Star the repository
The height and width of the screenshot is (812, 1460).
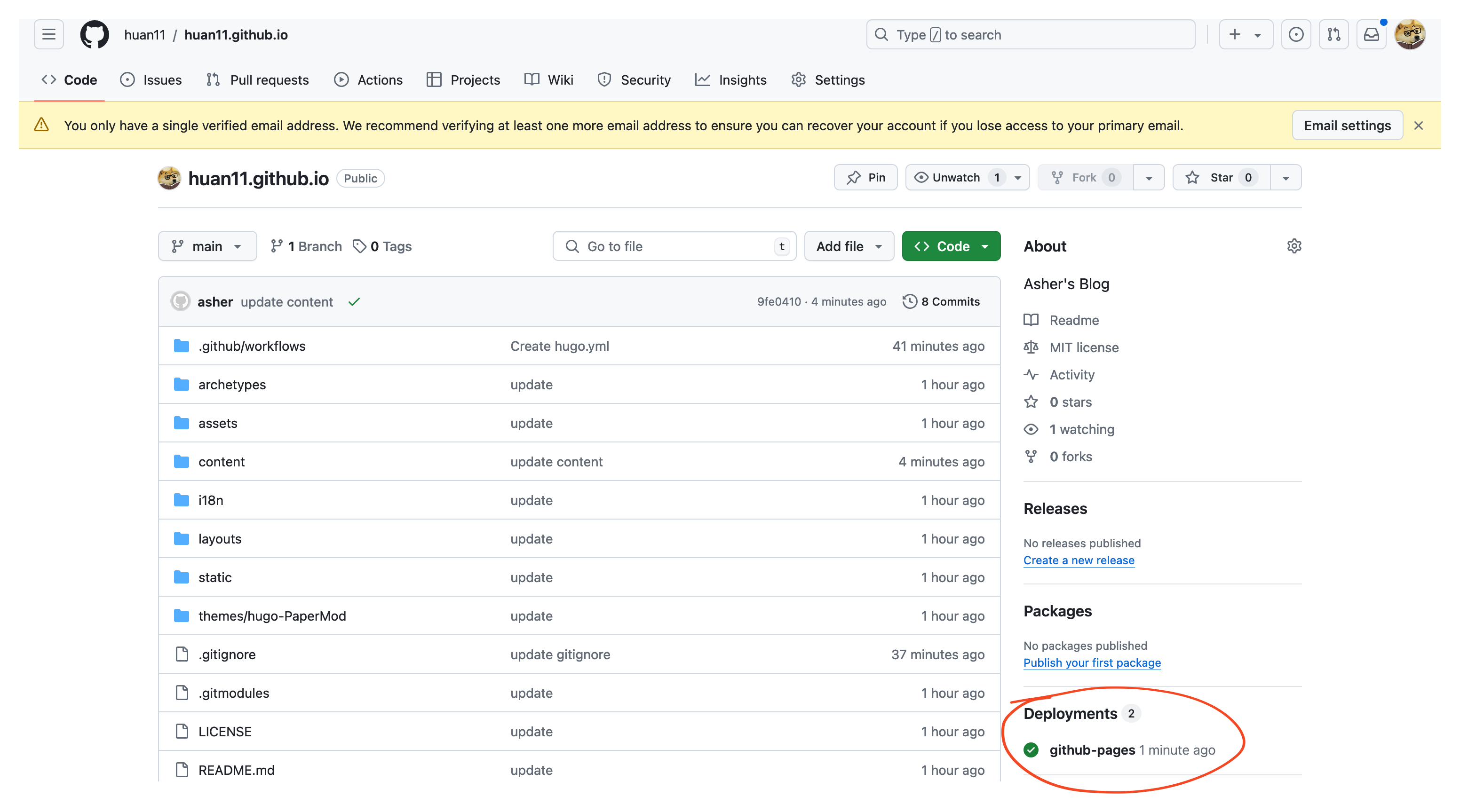click(x=1221, y=177)
